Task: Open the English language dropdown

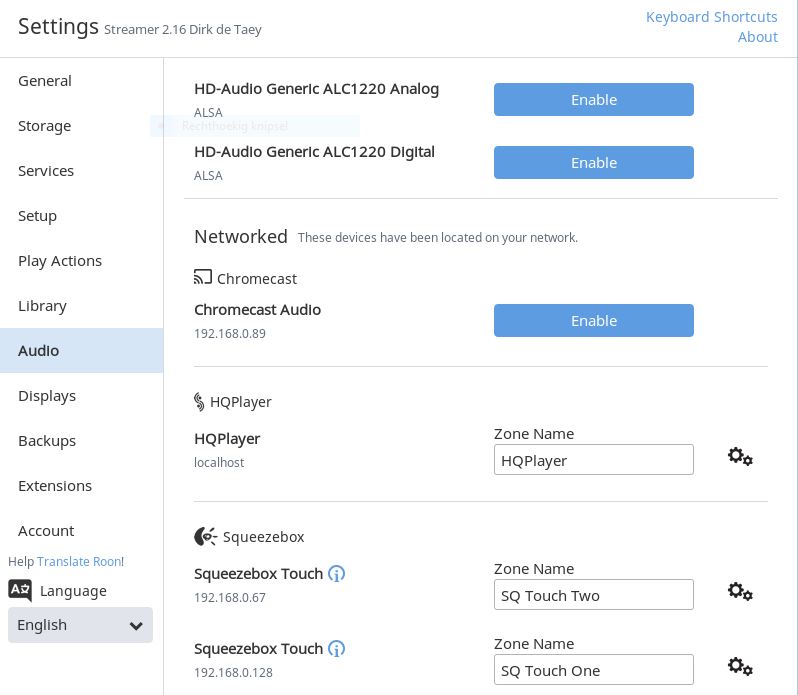Action: (80, 625)
